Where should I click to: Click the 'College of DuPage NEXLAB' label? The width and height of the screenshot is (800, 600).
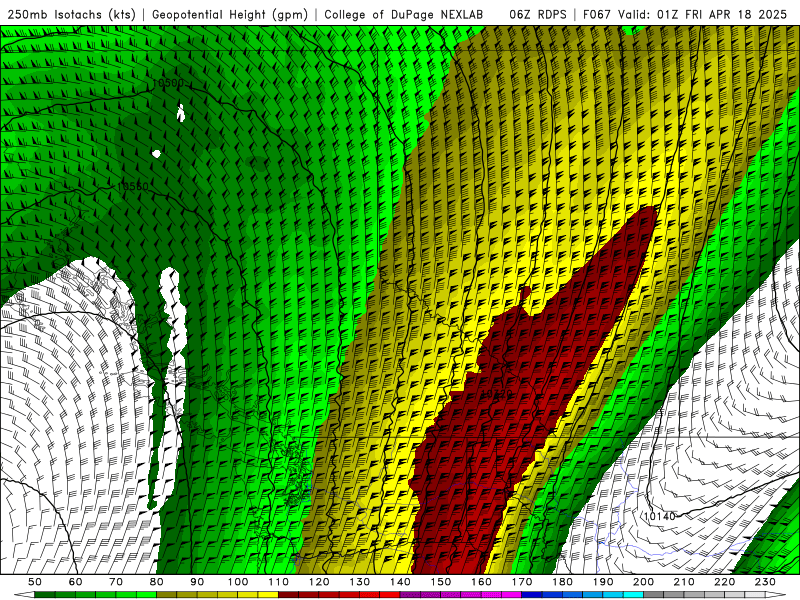pos(403,14)
